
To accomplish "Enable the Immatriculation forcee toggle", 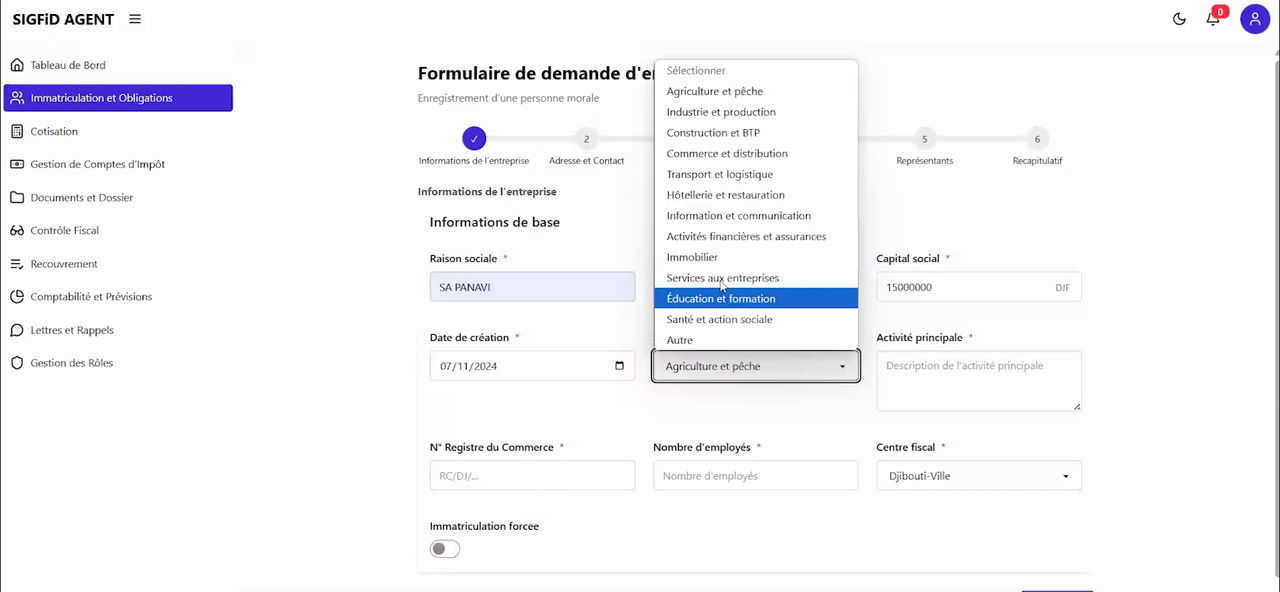I will 444,548.
